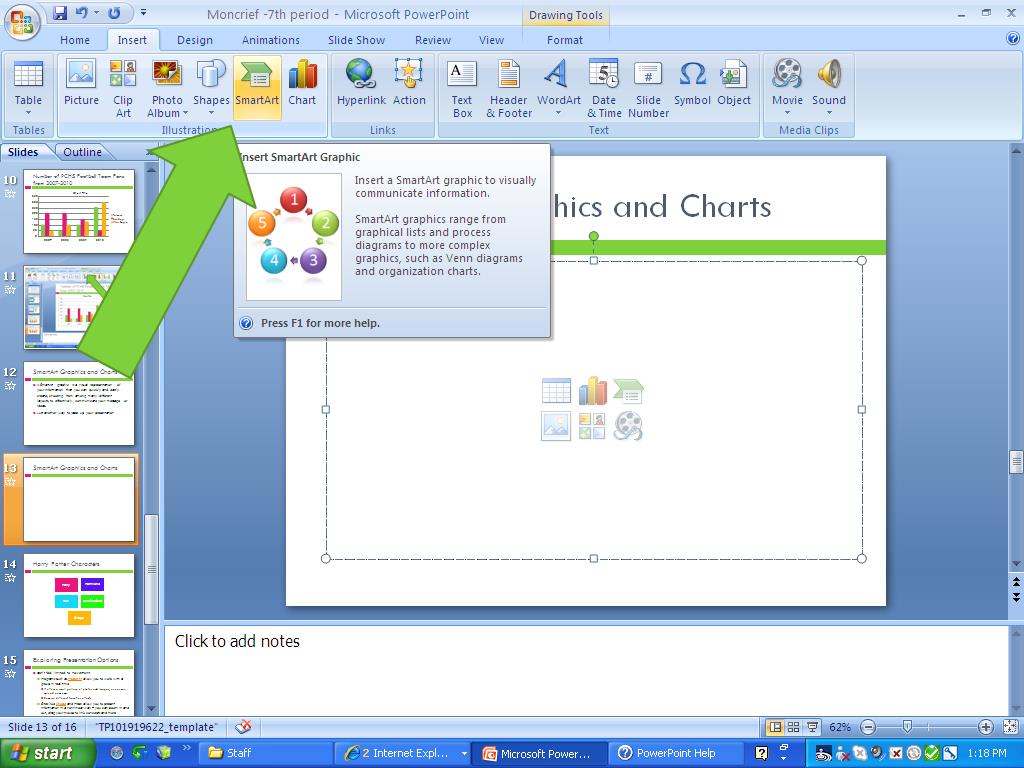Insert a SmartArt graphic
This screenshot has width=1024, height=768.
coord(257,88)
